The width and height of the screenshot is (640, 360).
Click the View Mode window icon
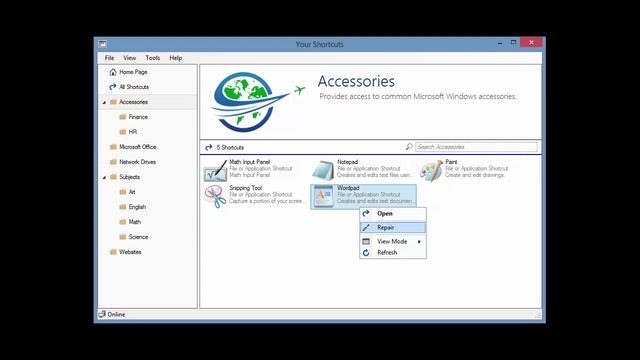point(366,241)
